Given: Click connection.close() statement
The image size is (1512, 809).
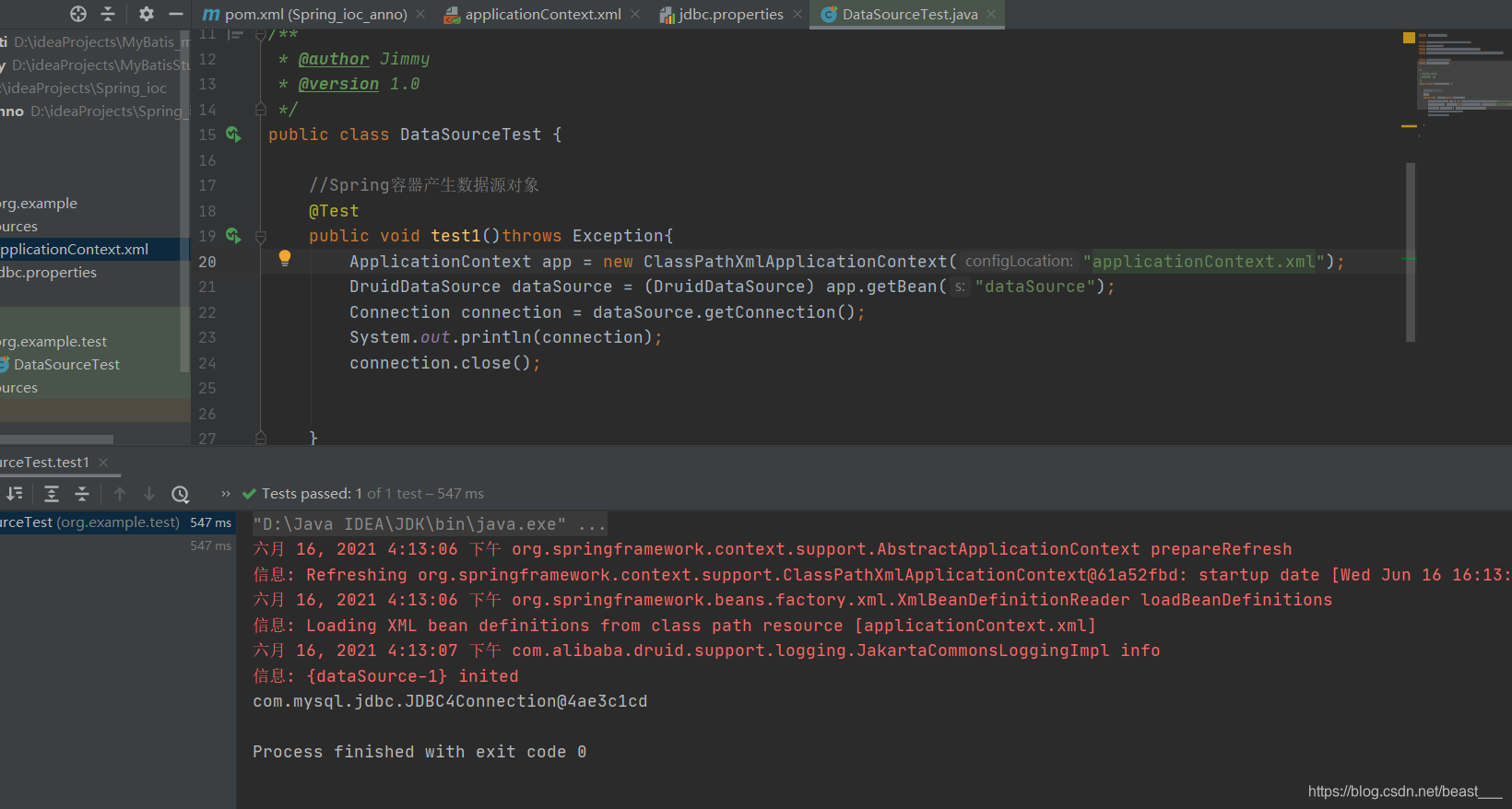Looking at the screenshot, I should (444, 363).
